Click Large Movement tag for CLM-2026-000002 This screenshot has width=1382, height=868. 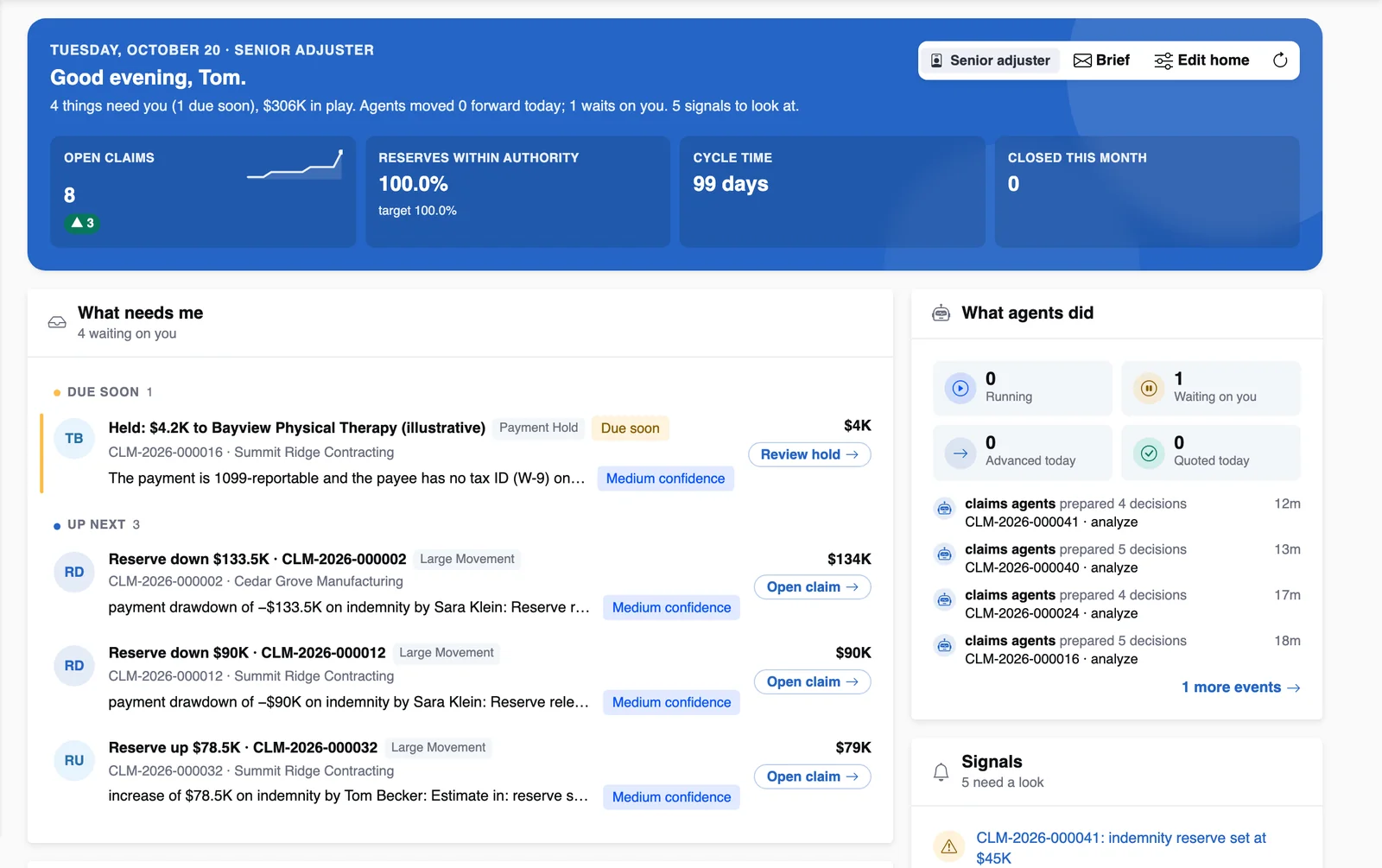pos(467,559)
